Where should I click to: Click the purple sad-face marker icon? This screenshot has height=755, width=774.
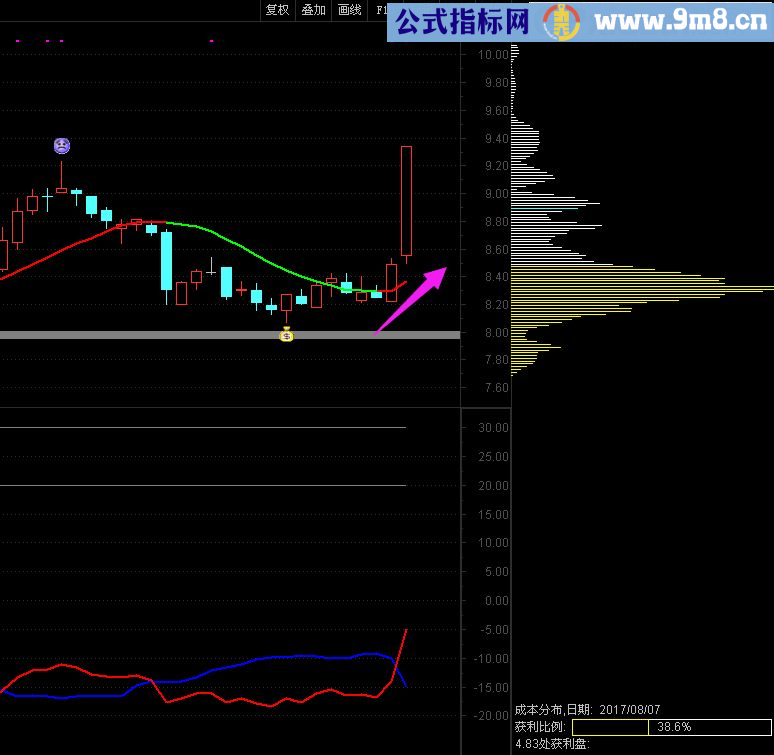[62, 146]
